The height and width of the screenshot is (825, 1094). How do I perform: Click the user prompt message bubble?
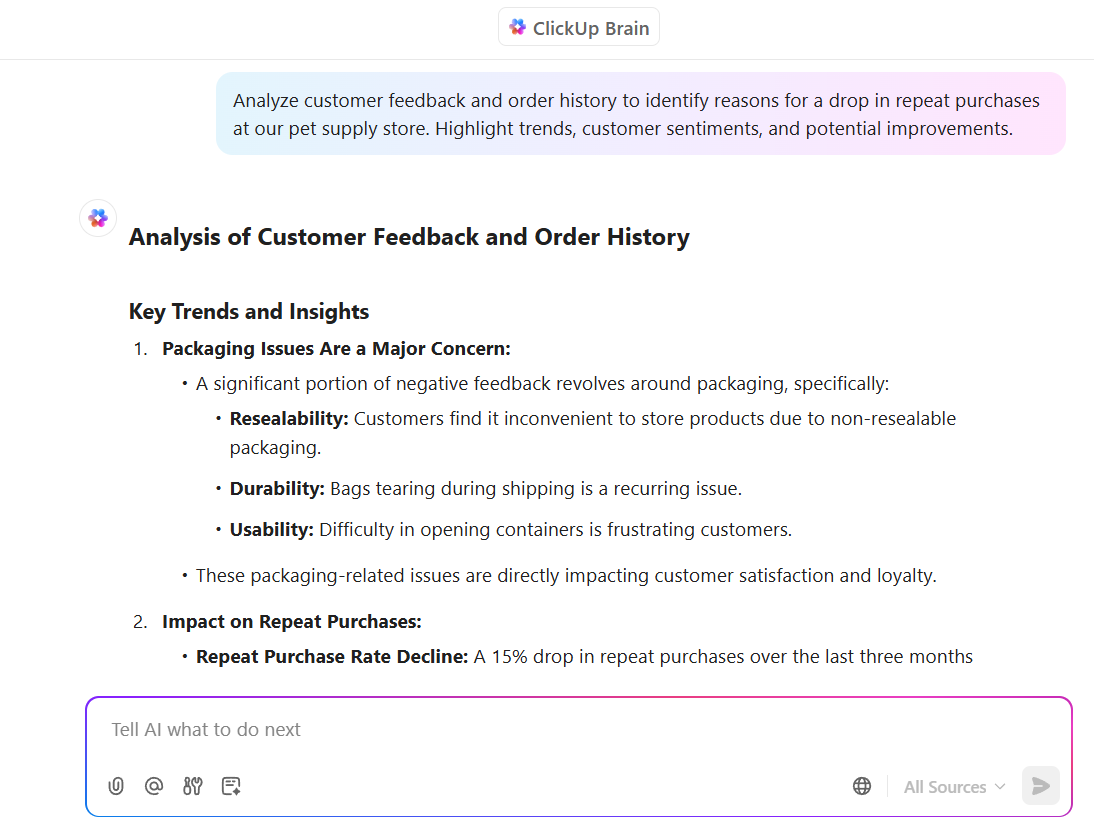click(x=640, y=114)
